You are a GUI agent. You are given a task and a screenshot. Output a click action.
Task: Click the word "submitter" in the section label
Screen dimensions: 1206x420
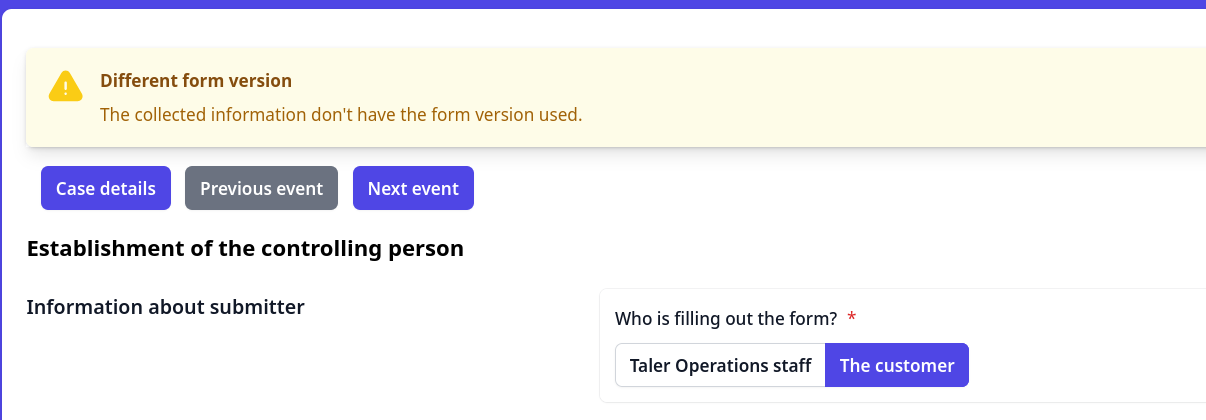[x=257, y=307]
